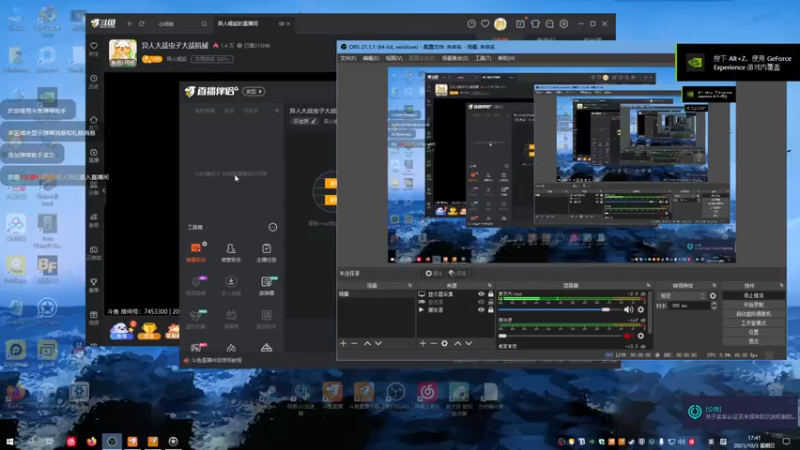Viewport: 800px width, 450px height.
Task: Toggle the lock of 媒体源 source
Action: pos(491,309)
